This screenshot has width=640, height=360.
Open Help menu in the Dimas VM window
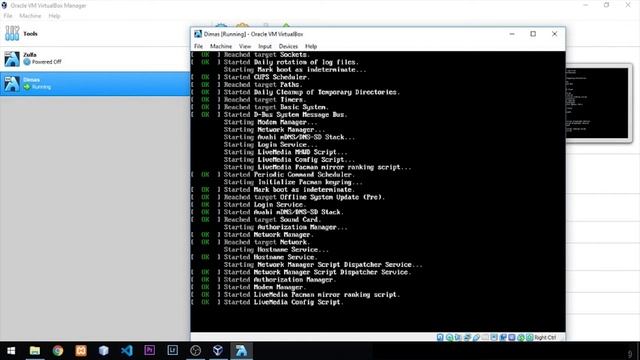(x=311, y=46)
